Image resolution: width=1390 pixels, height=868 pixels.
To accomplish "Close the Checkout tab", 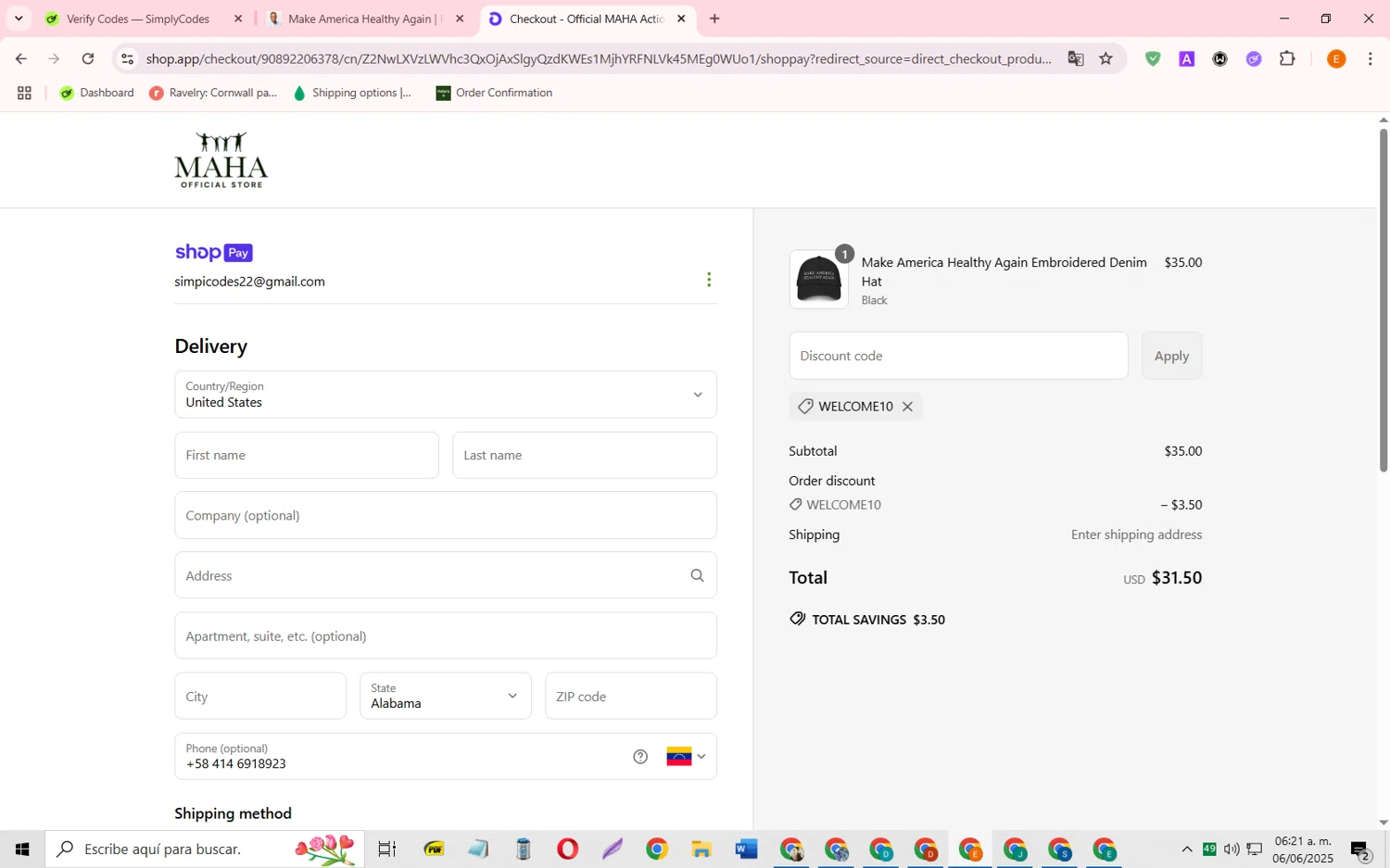I will point(681,19).
